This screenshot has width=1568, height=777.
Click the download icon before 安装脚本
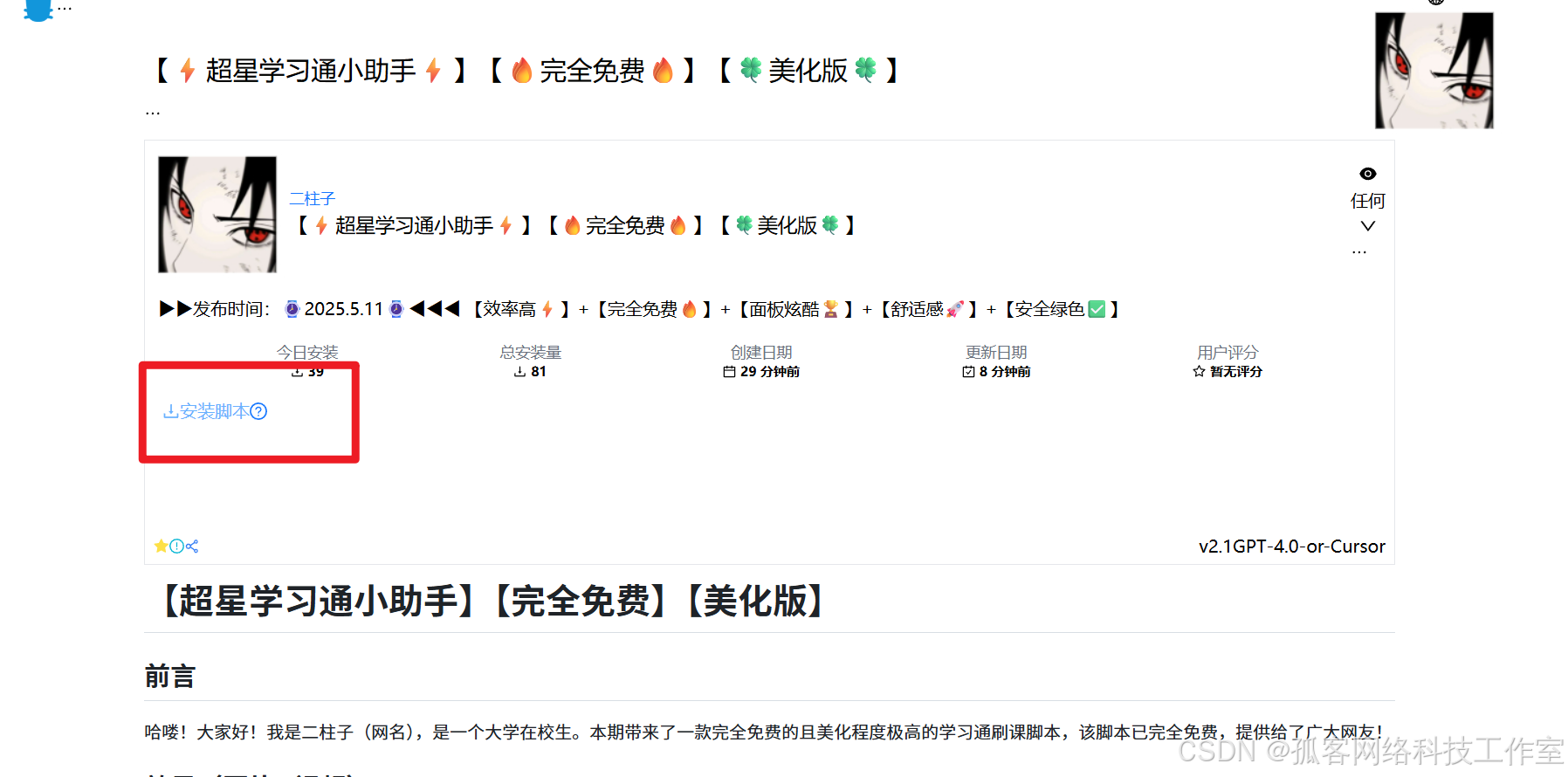171,411
